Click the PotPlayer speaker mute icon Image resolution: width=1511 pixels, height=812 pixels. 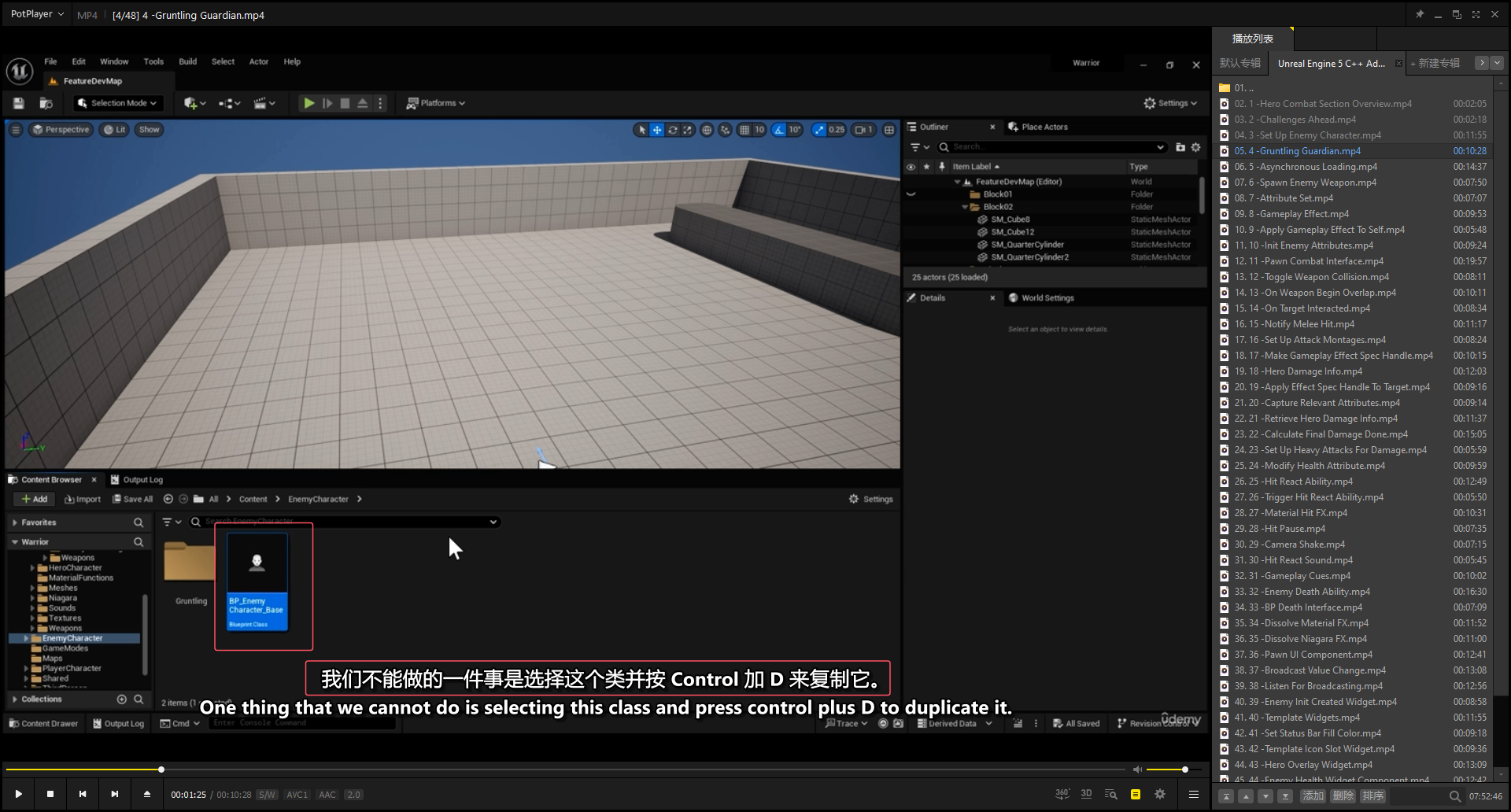click(1137, 769)
